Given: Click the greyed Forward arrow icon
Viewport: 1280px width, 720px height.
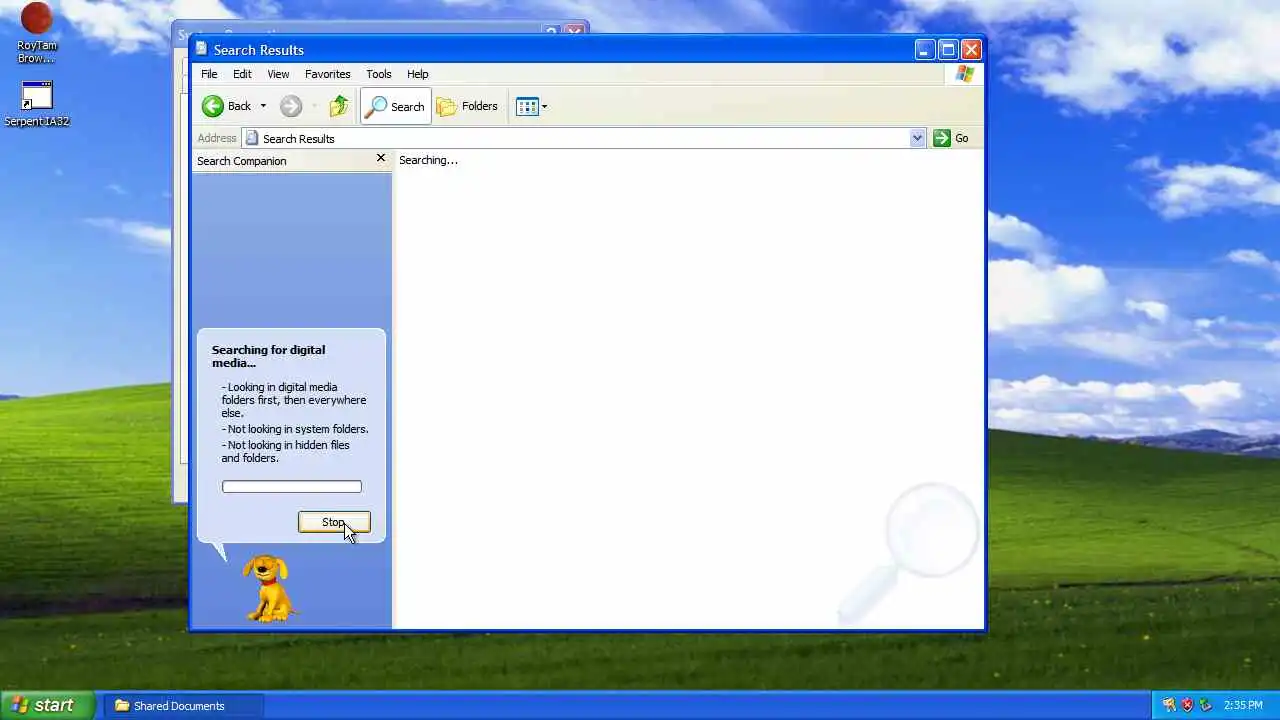Looking at the screenshot, I should click(291, 106).
